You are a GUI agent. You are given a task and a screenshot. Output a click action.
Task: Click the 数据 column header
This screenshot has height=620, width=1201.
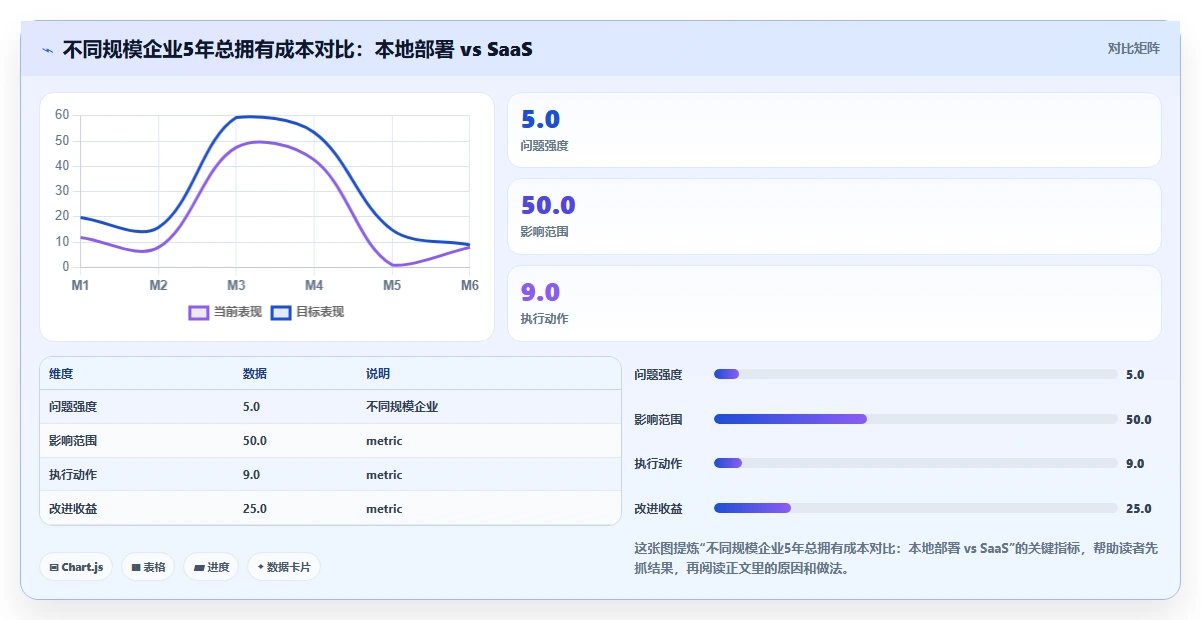tap(255, 374)
